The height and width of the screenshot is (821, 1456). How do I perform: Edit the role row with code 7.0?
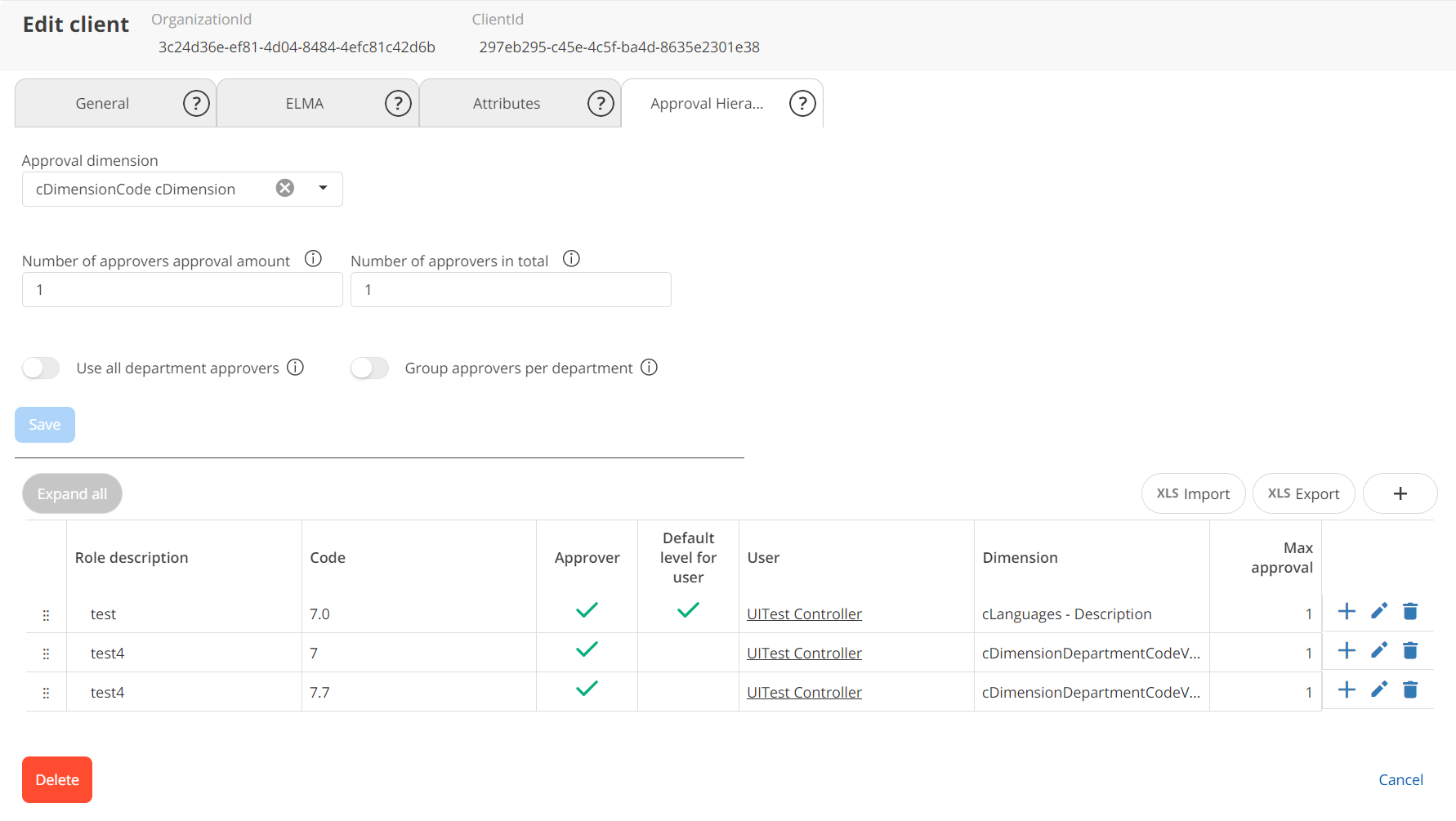(1379, 611)
